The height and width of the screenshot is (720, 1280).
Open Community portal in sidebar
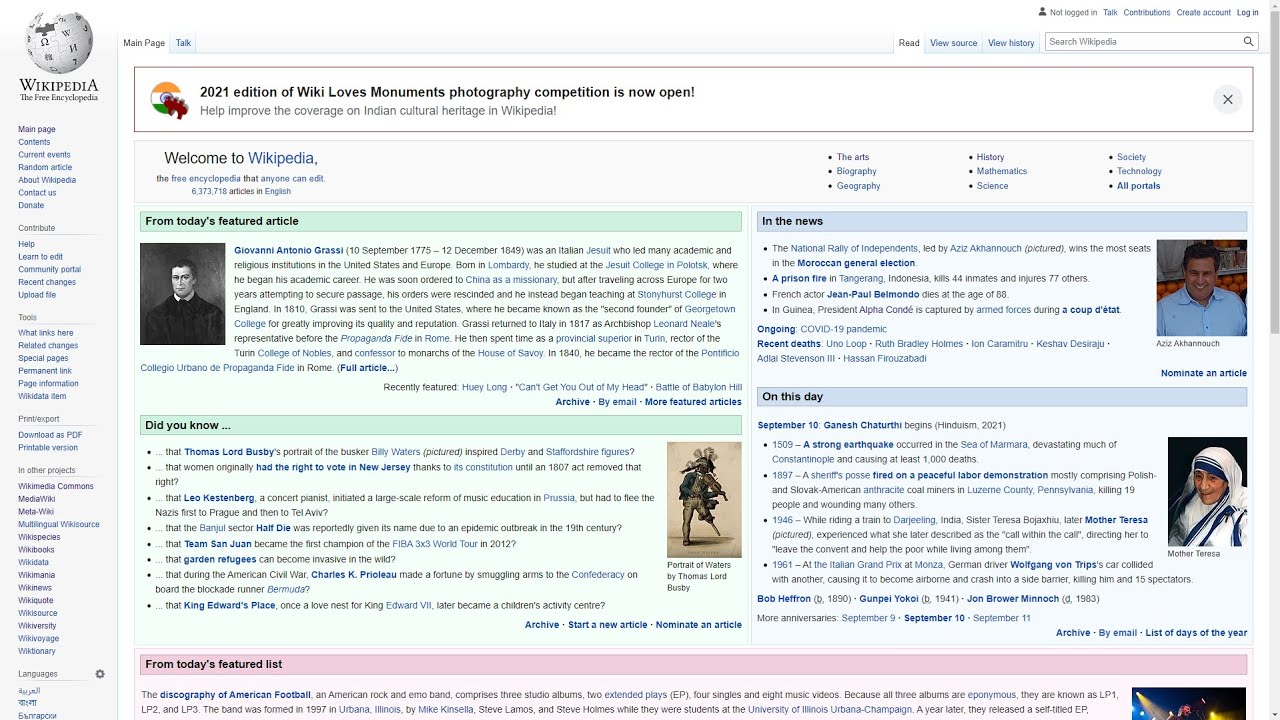click(49, 269)
